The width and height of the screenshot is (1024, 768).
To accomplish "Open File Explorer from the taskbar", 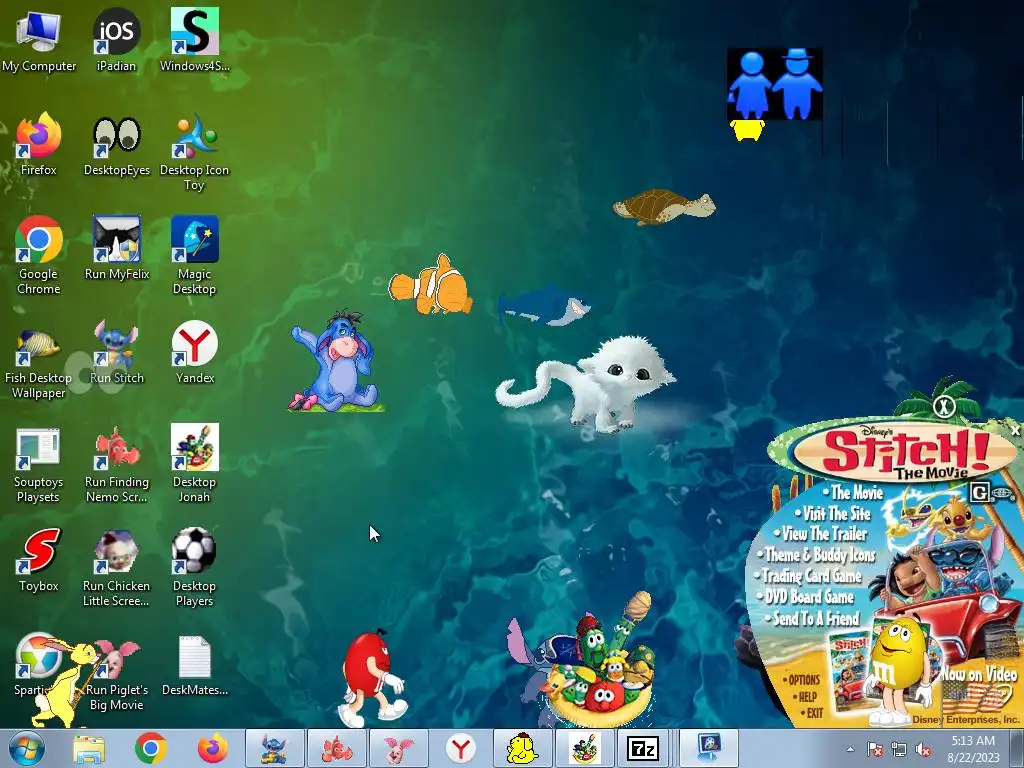I will [89, 749].
